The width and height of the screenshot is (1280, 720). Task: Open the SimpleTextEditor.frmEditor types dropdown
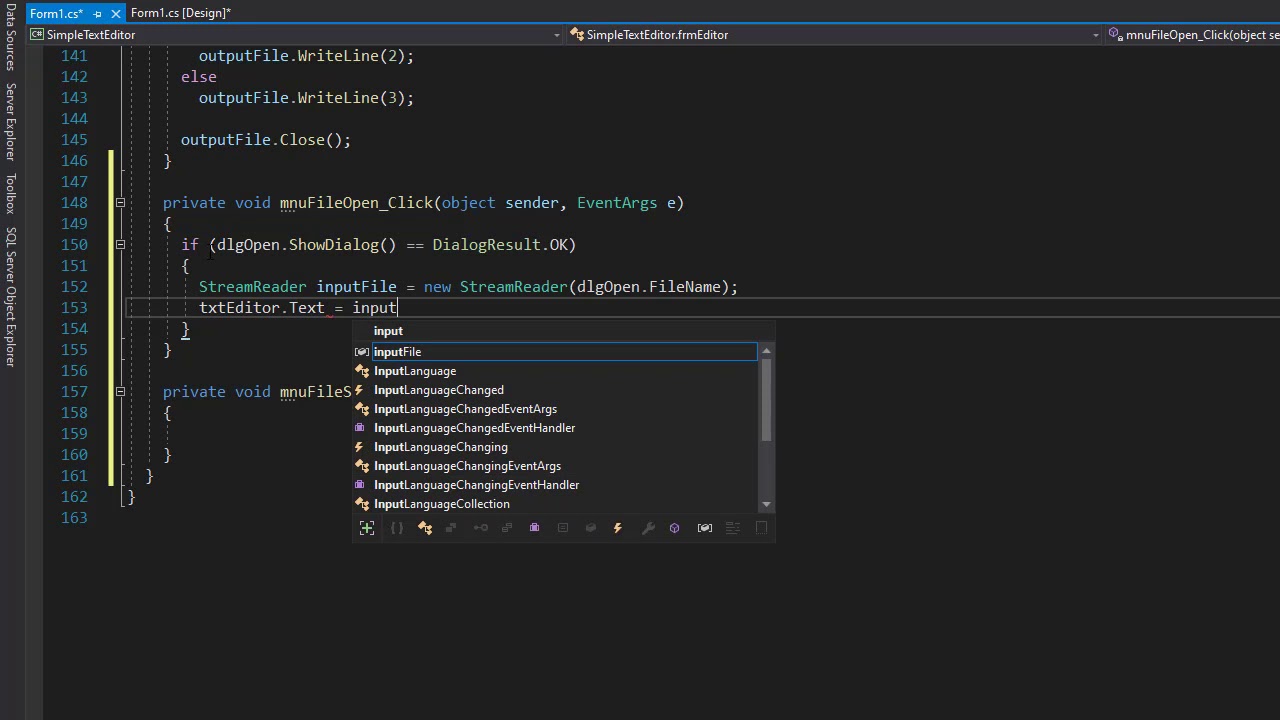click(x=1096, y=35)
